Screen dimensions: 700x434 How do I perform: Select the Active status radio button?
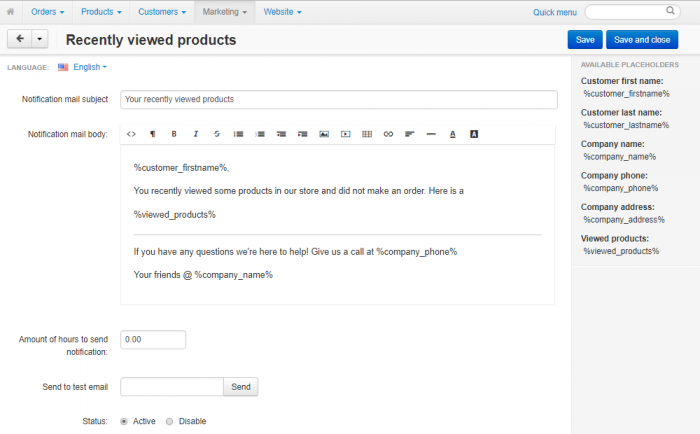point(124,421)
